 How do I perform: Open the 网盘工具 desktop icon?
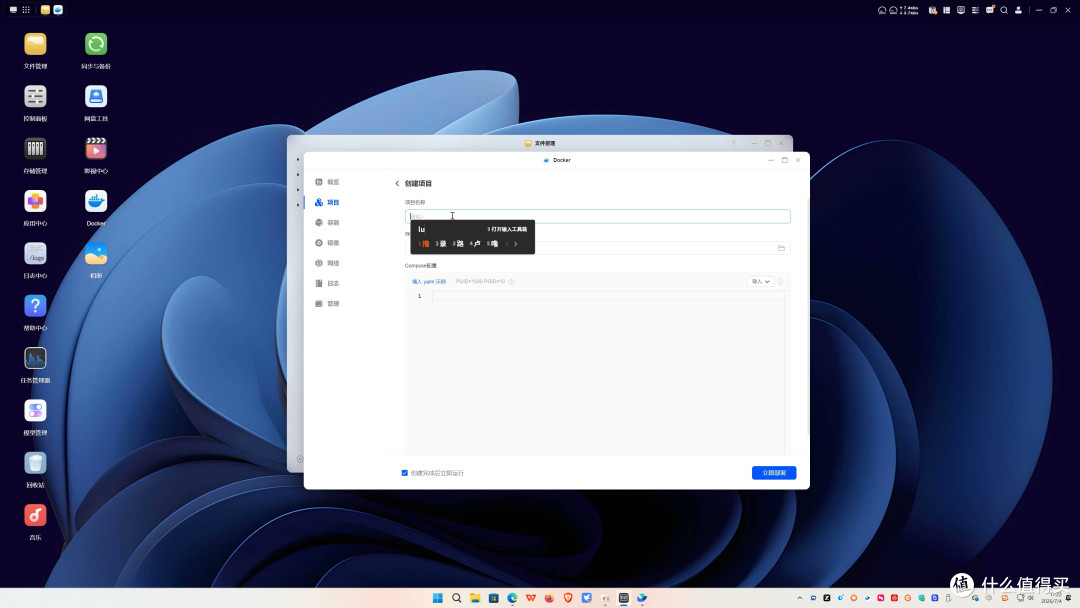coord(96,97)
